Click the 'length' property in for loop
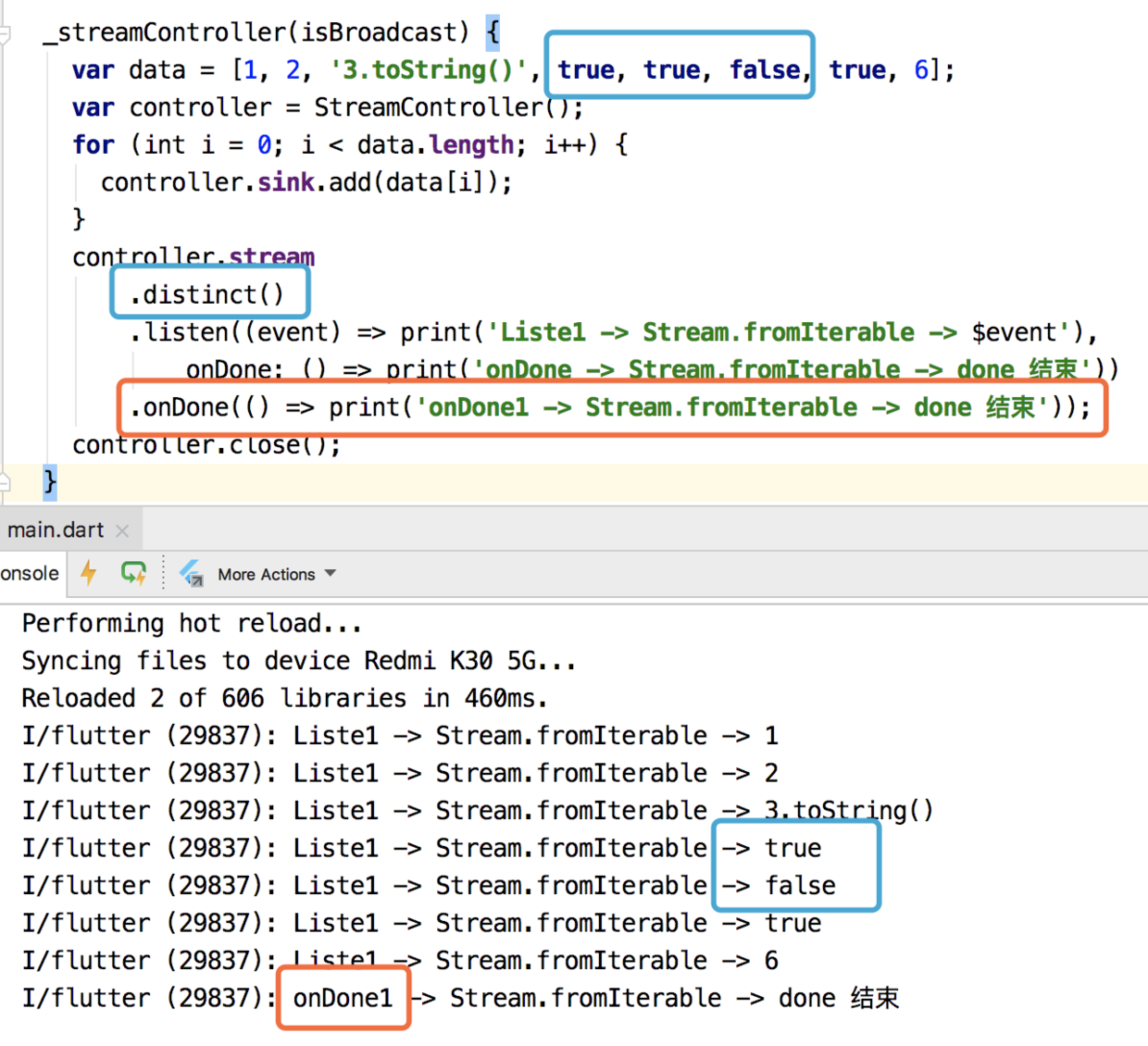Screen dimensions: 1148x1046 (472, 144)
